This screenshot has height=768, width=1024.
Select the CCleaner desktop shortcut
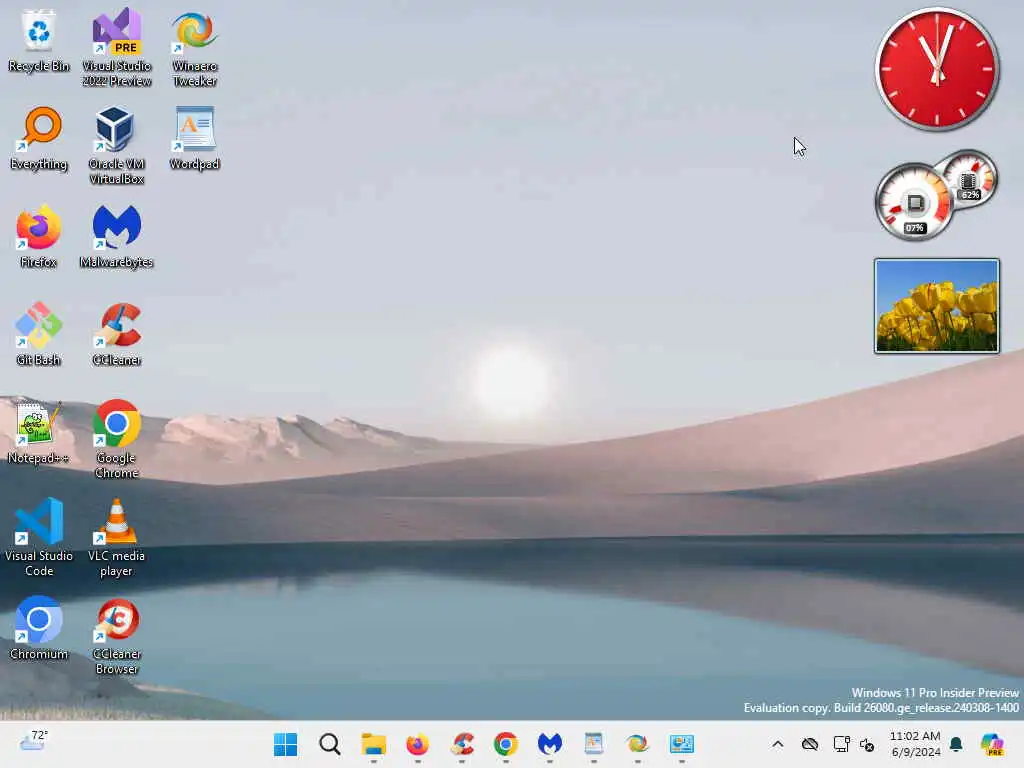point(116,334)
